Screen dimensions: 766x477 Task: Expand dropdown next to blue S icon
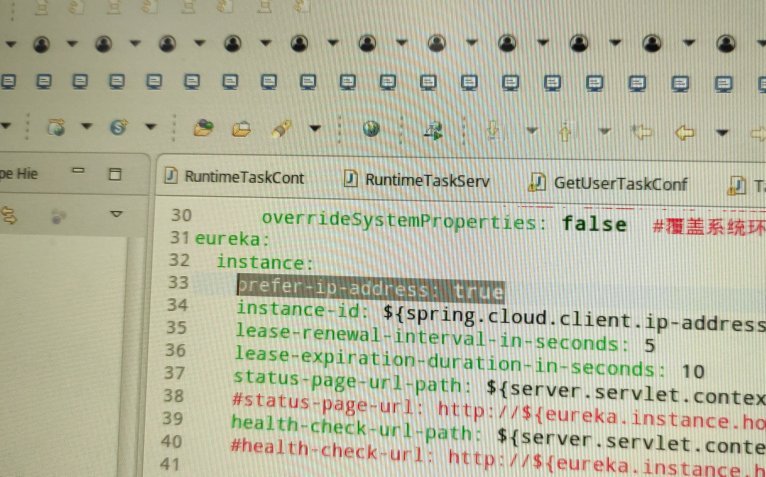[x=150, y=127]
